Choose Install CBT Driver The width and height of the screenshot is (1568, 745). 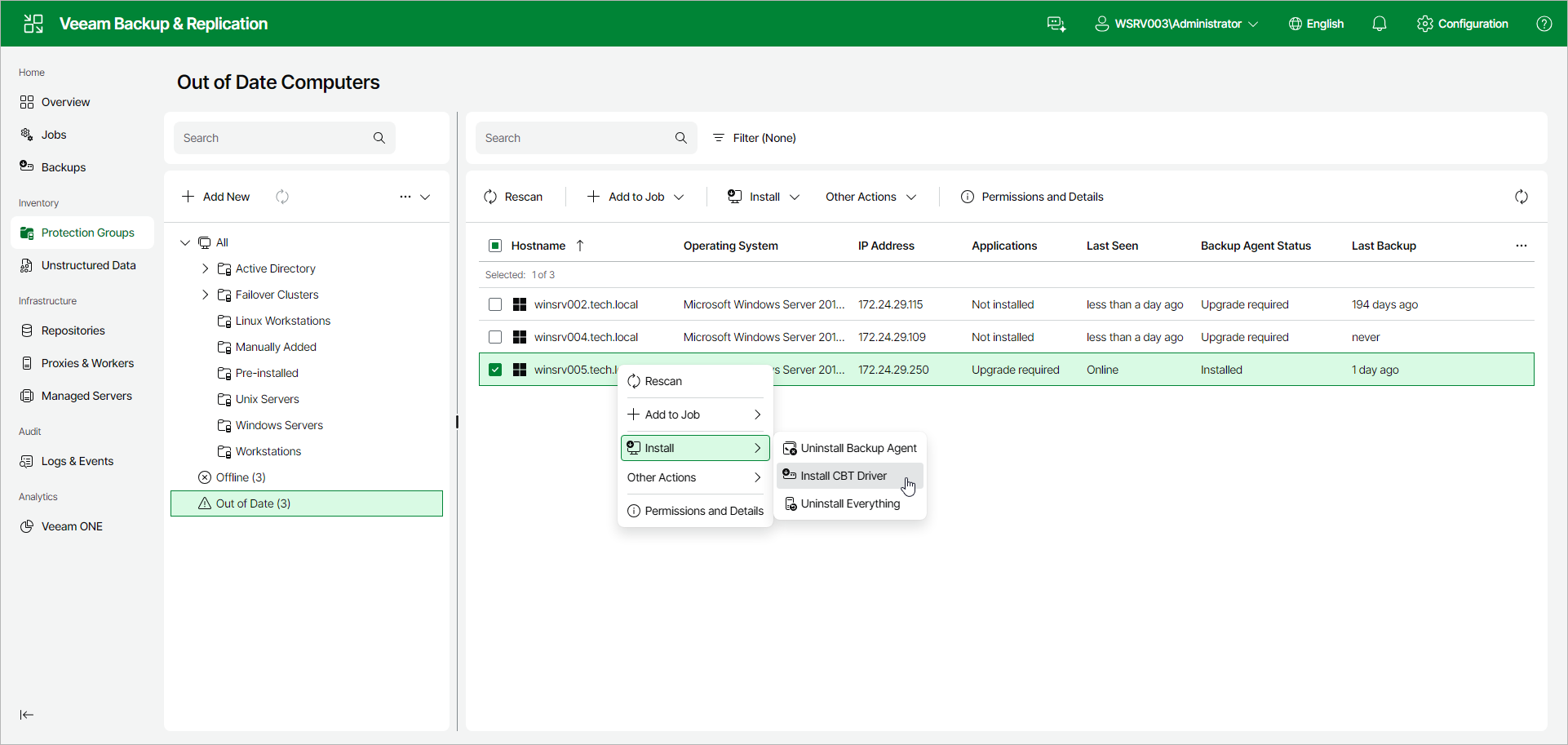coord(850,476)
